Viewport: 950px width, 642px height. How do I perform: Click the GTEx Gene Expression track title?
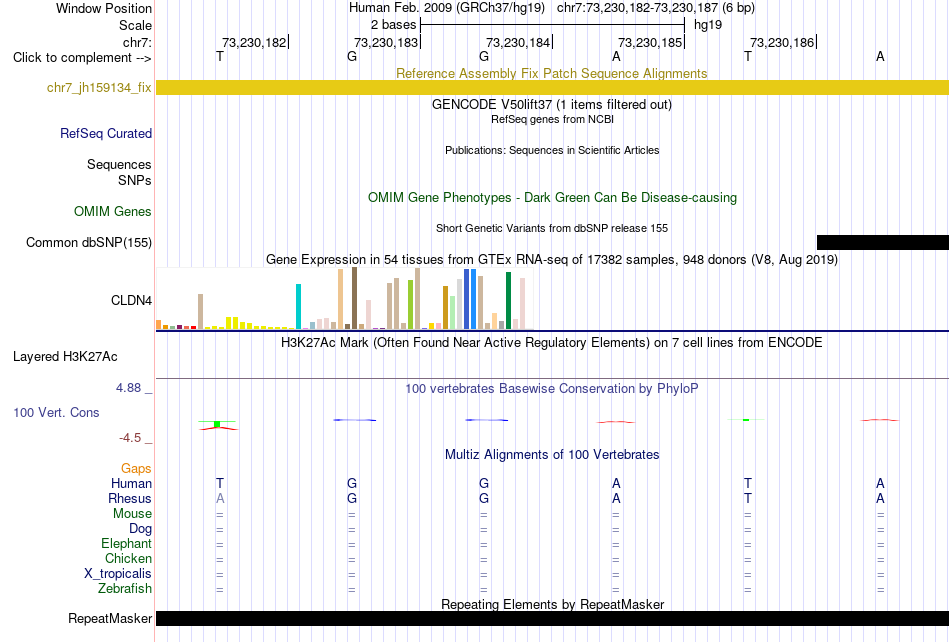coord(552,260)
